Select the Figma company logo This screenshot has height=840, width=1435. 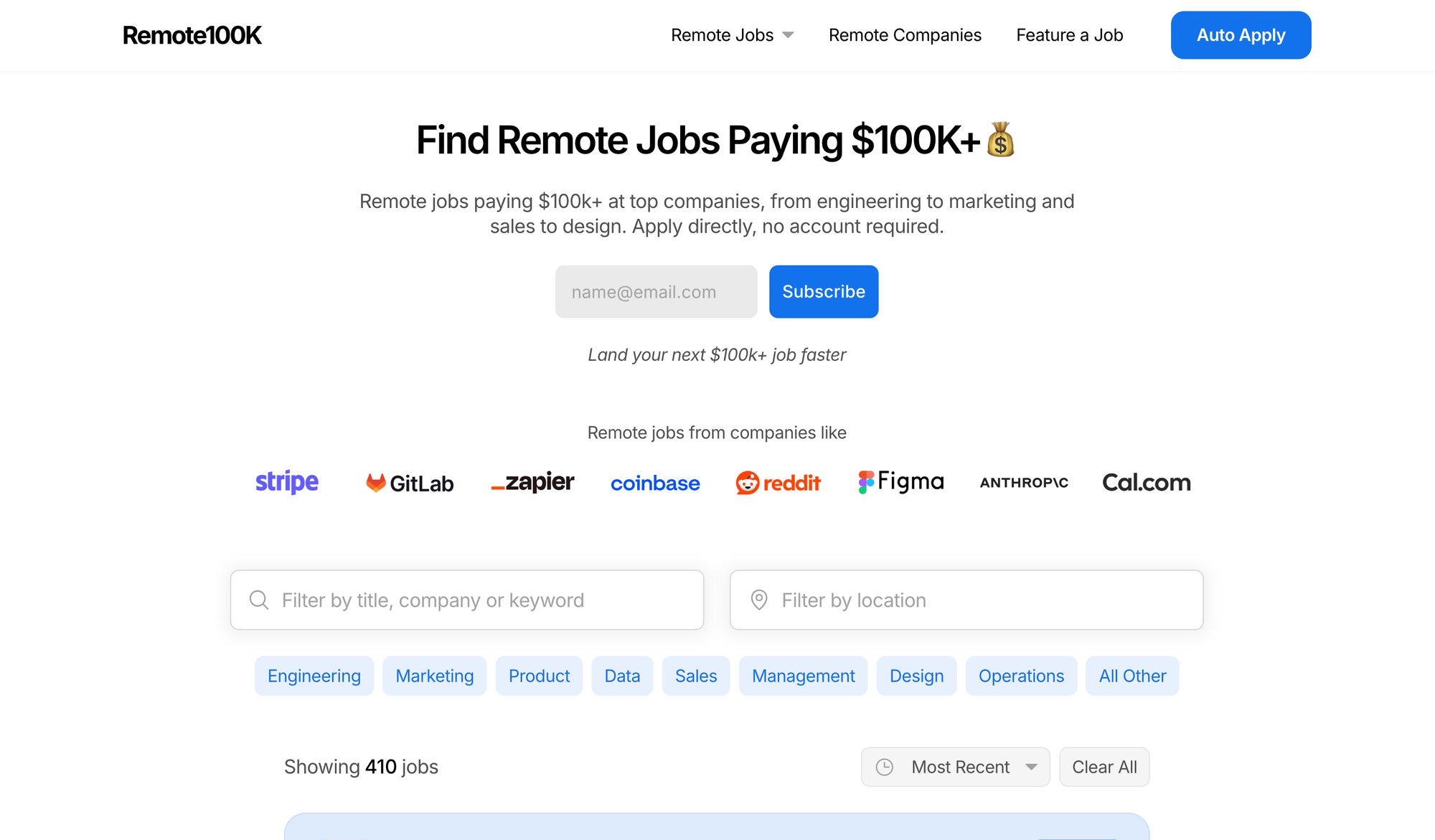tap(900, 481)
